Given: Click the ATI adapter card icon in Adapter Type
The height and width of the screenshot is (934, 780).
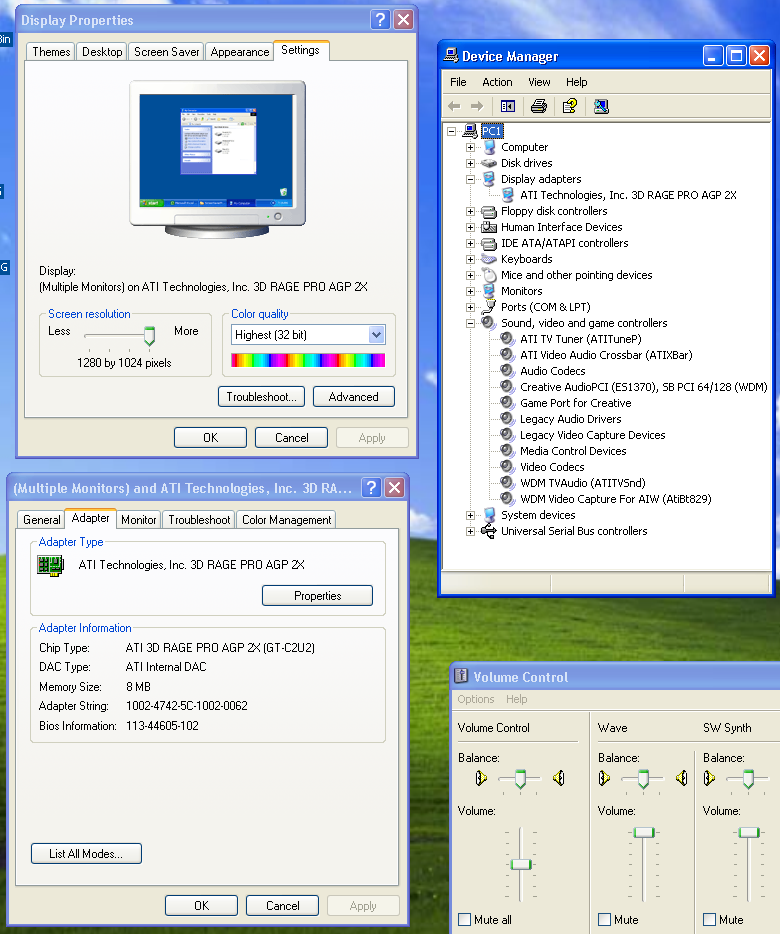Looking at the screenshot, I should (50, 565).
